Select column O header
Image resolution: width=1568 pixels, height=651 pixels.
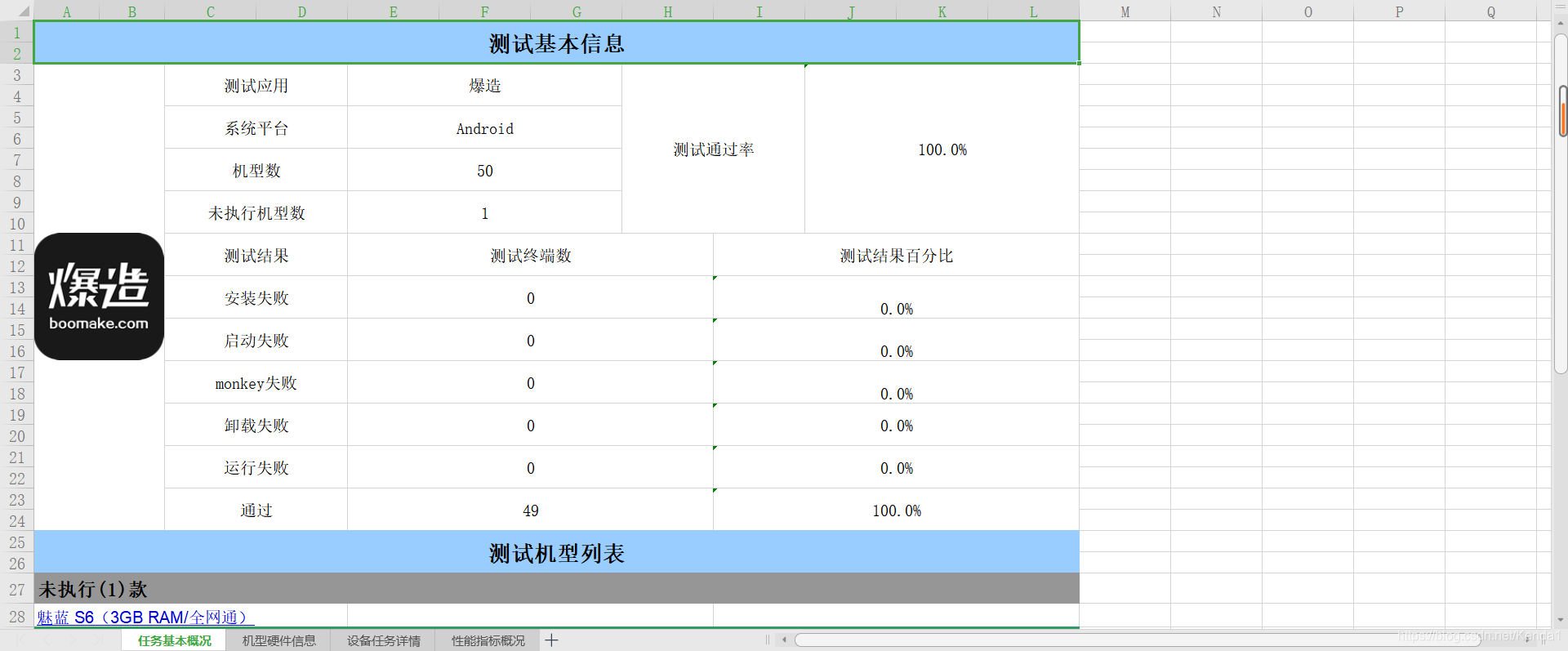pyautogui.click(x=1307, y=11)
